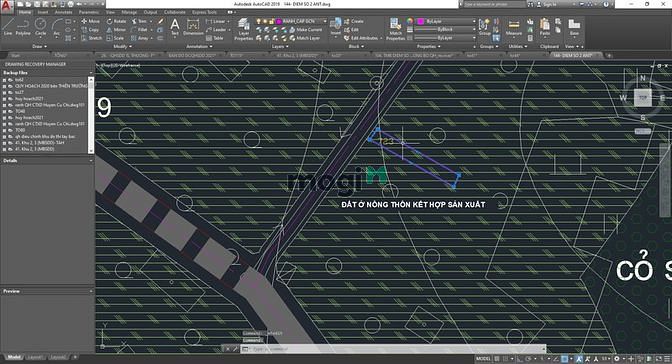The height and width of the screenshot is (364, 672).
Task: Click the magenta layer color swatch
Action: (279, 21)
